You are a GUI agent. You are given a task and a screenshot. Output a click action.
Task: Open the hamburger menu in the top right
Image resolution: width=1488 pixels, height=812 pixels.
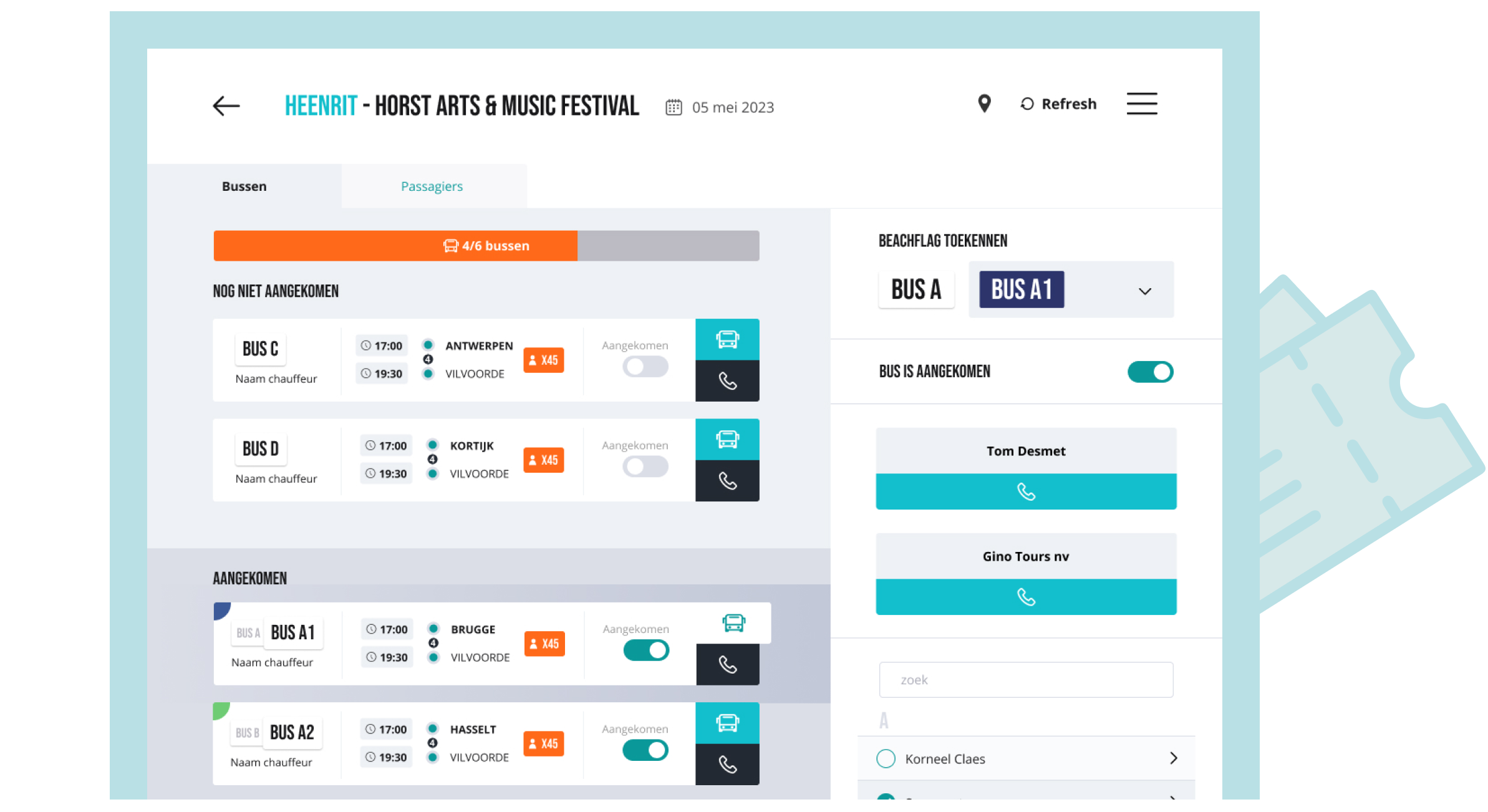point(1144,104)
